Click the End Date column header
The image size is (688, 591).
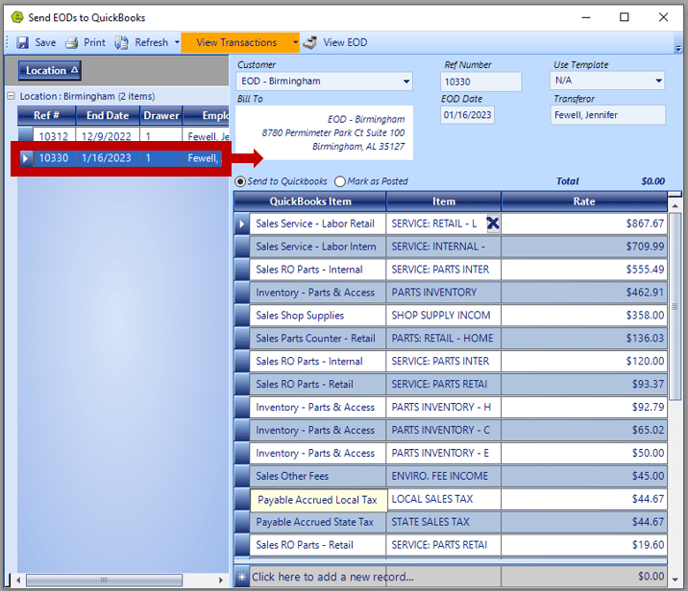tap(108, 115)
